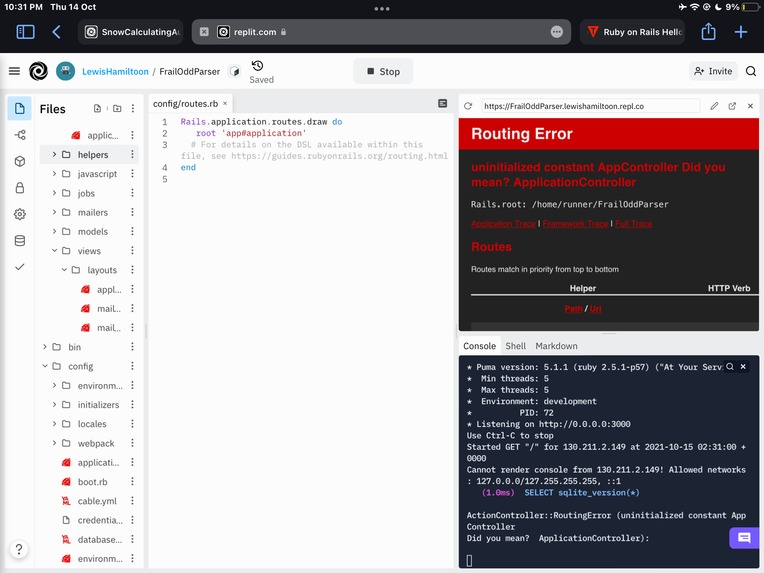Clear the console with the X

tap(743, 366)
